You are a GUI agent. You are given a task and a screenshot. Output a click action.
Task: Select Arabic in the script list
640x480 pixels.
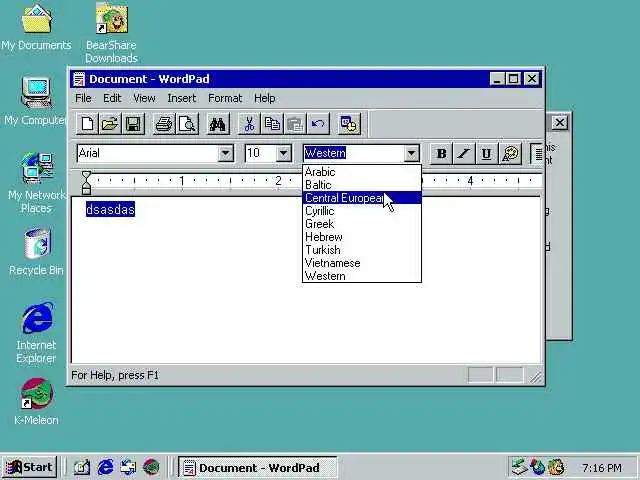[x=362, y=172]
